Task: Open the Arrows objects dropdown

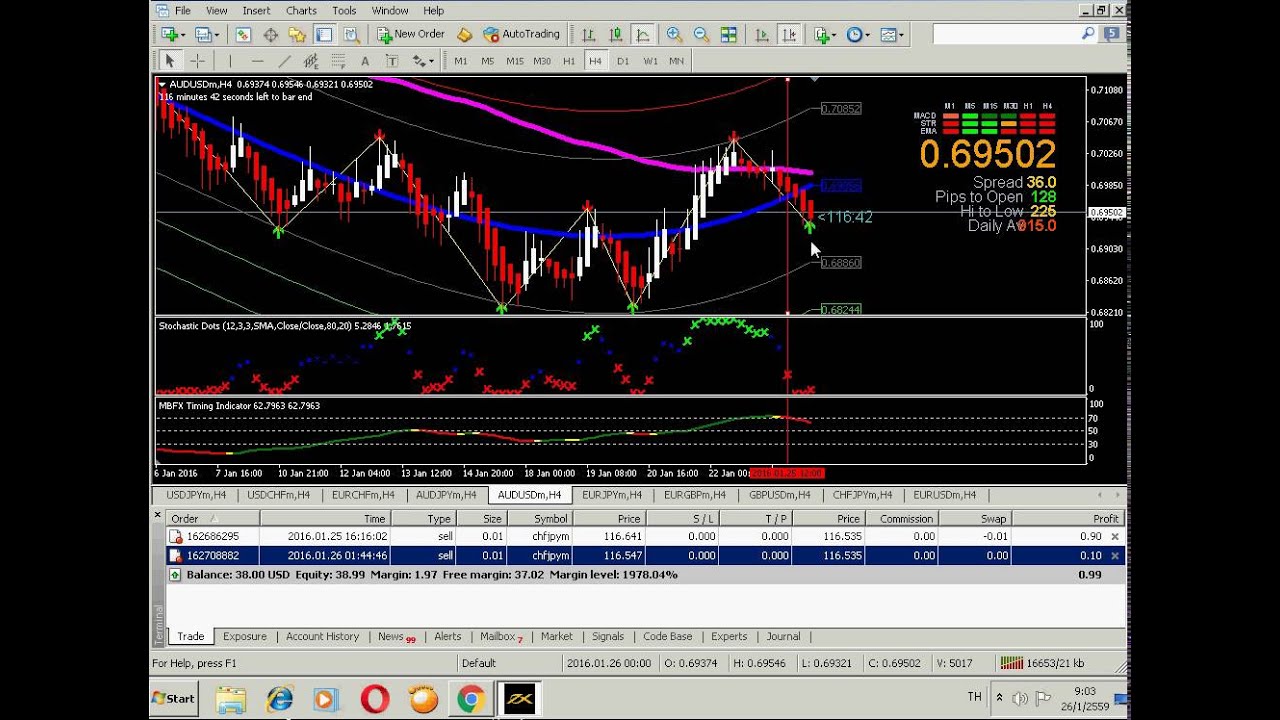Action: pyautogui.click(x=424, y=61)
